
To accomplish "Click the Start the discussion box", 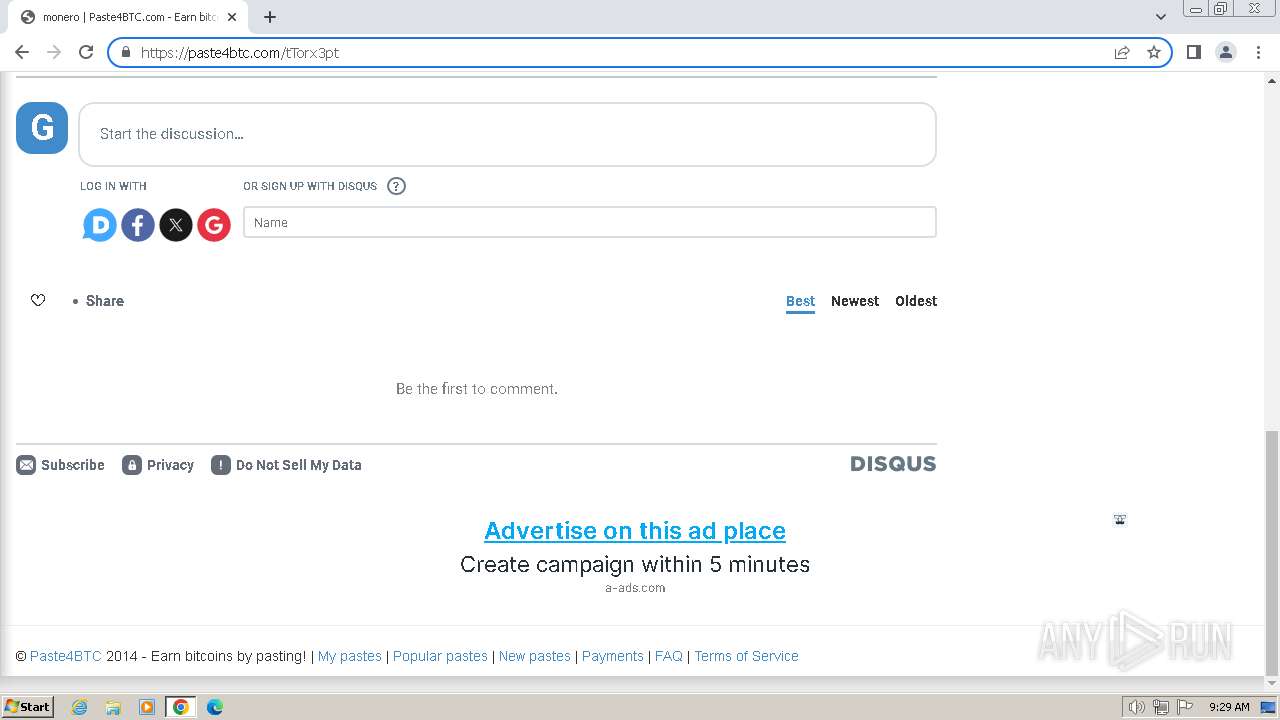I will (x=507, y=134).
